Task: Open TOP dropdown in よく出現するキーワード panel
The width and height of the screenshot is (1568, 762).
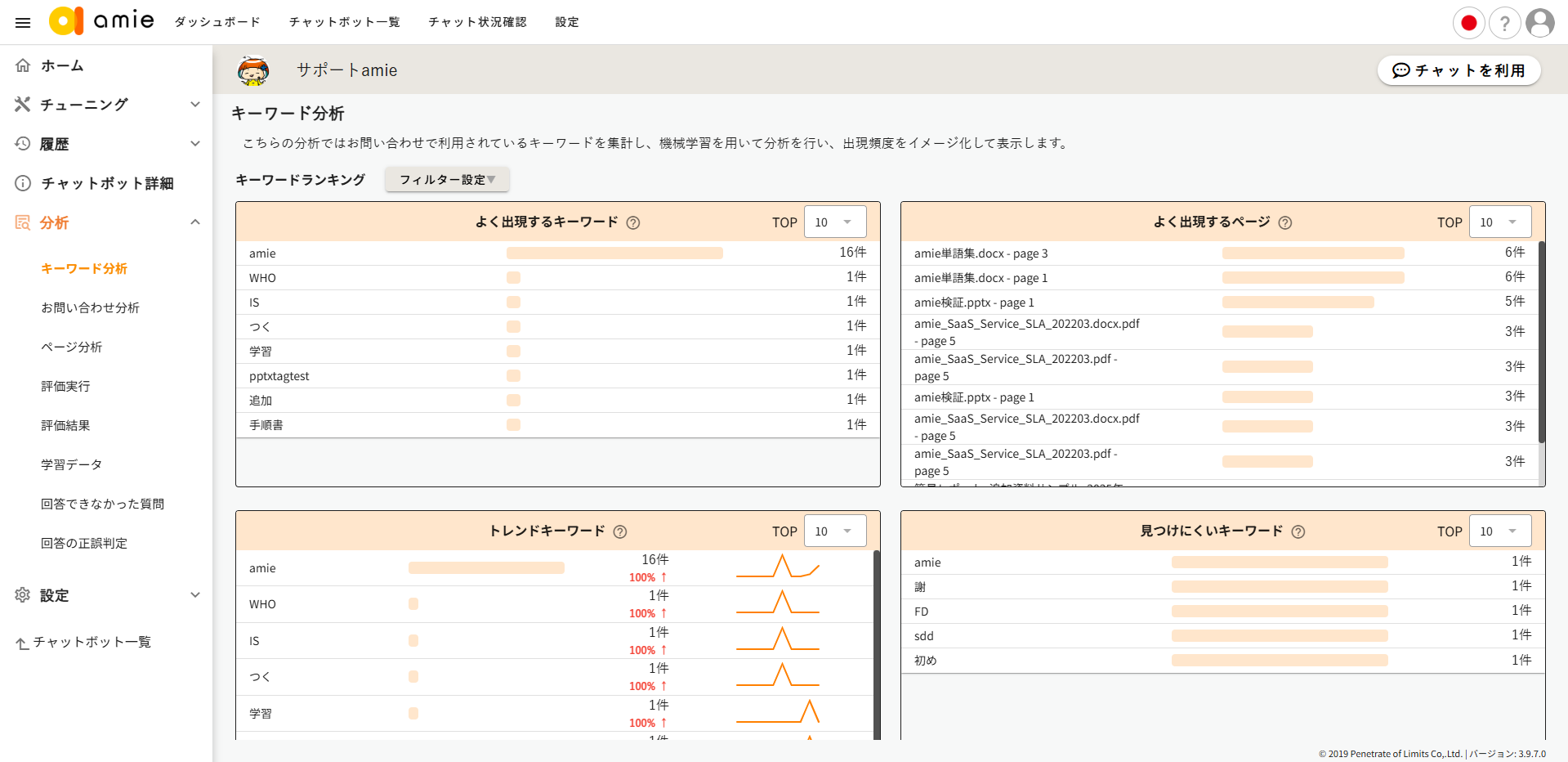Action: click(835, 222)
